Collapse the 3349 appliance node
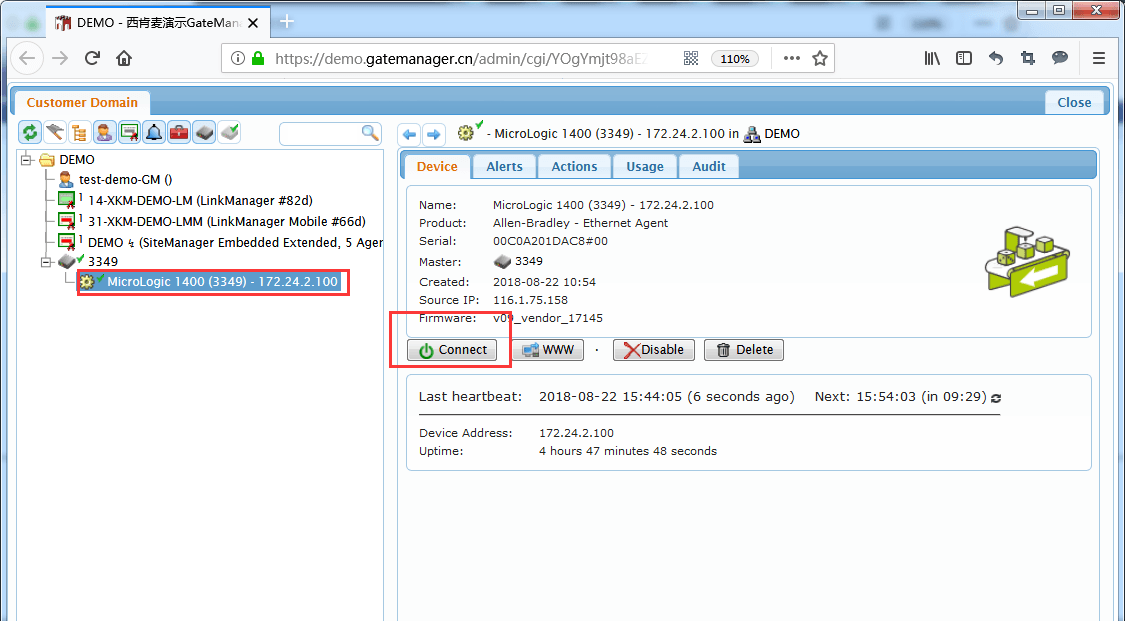The width and height of the screenshot is (1125, 621). pyautogui.click(x=47, y=262)
